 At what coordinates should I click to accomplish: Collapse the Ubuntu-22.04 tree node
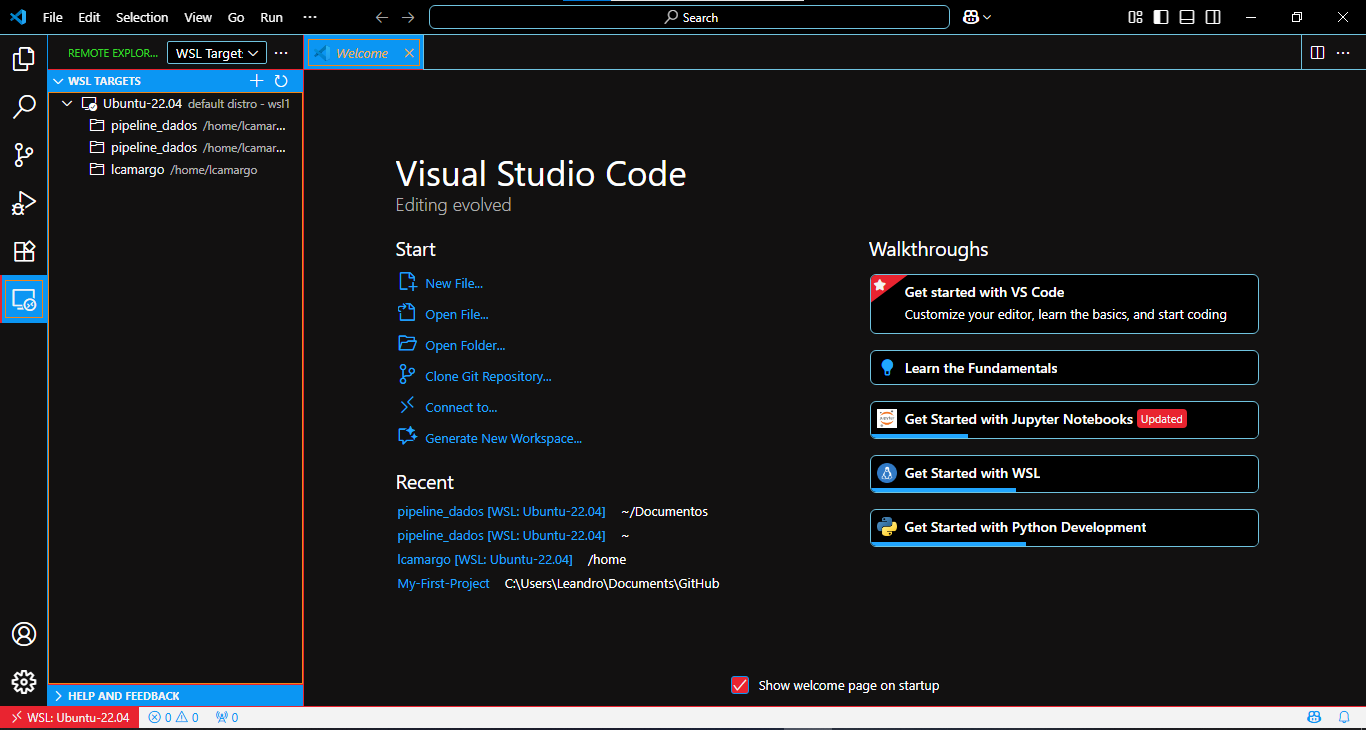tap(67, 103)
